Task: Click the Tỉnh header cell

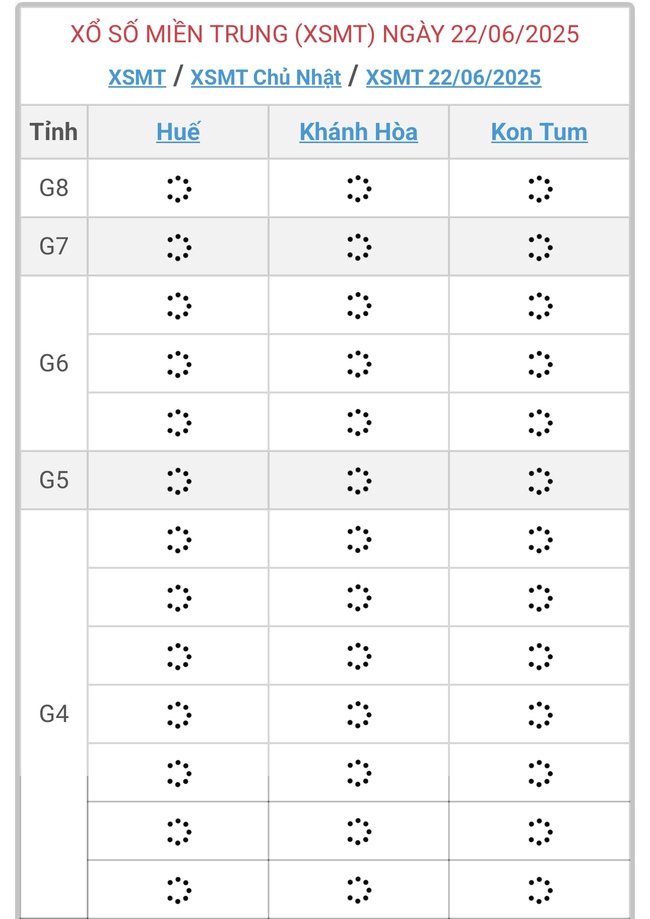Action: [x=54, y=132]
